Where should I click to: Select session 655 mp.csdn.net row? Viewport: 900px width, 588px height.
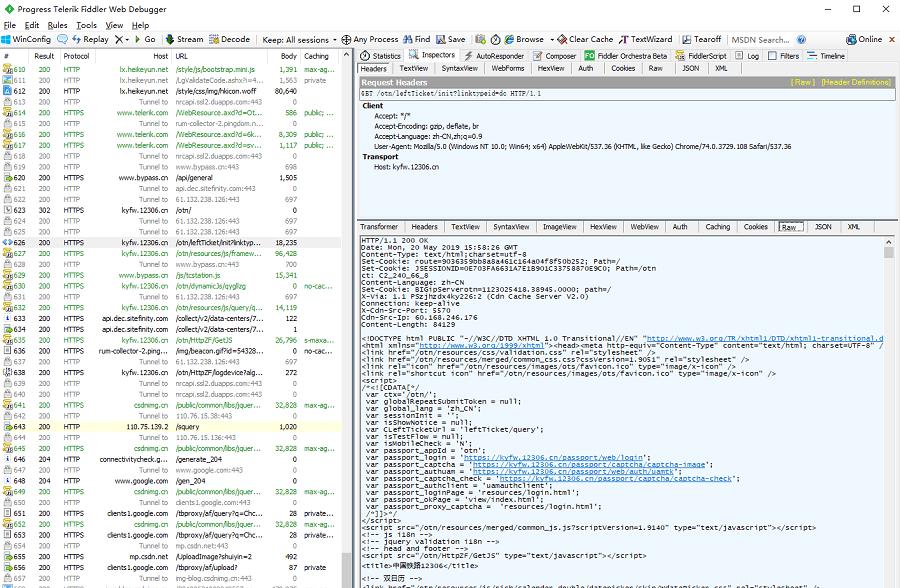(171, 556)
